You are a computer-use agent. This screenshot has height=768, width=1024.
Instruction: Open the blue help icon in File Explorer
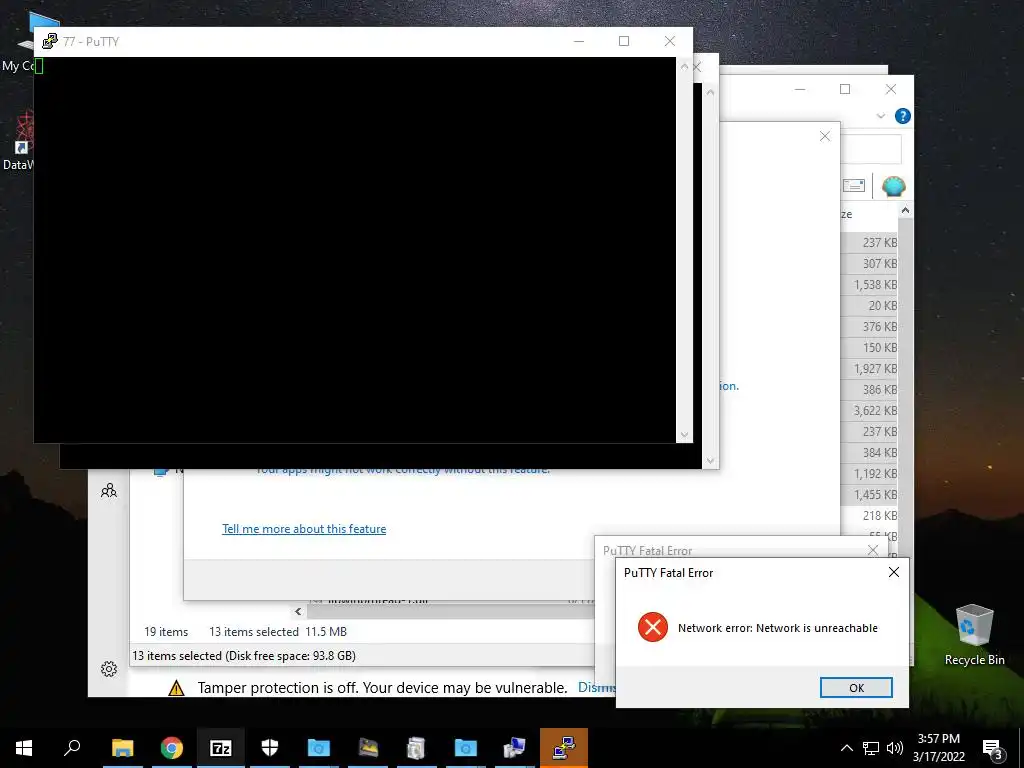pyautogui.click(x=903, y=116)
